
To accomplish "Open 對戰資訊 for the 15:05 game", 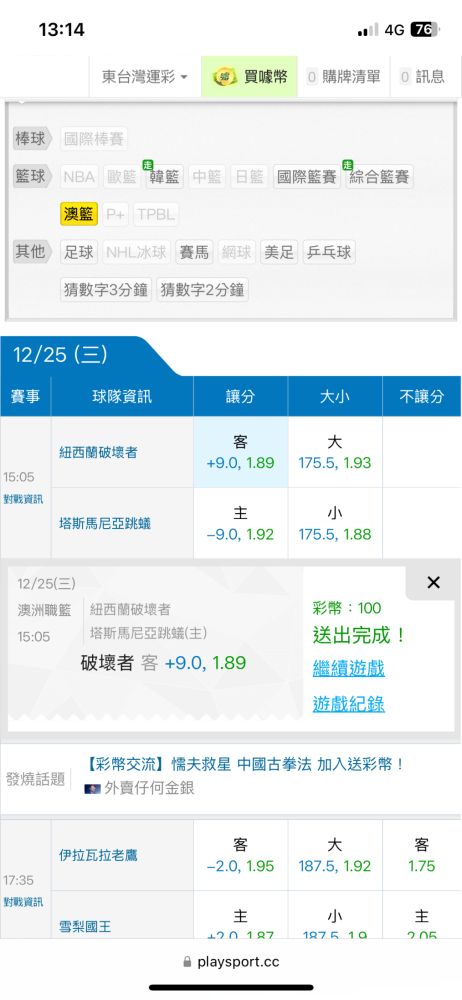I will point(24,499).
